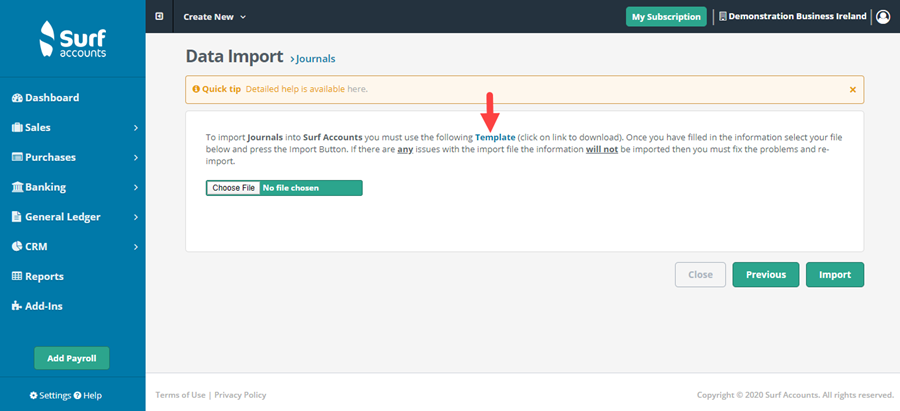Viewport: 900px width, 411px height.
Task: Click the Close button
Action: point(700,274)
